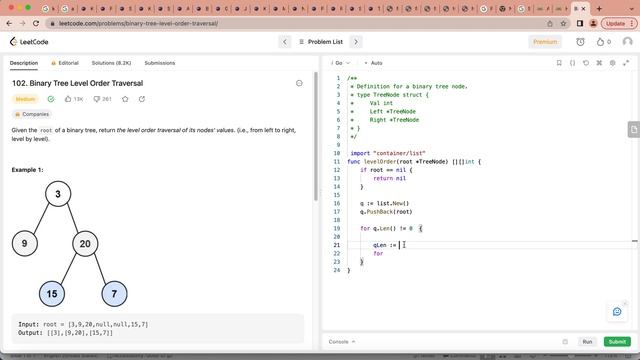Click the LeetCode logo
Image resolution: width=640 pixels, height=360 pixels.
click(x=29, y=42)
